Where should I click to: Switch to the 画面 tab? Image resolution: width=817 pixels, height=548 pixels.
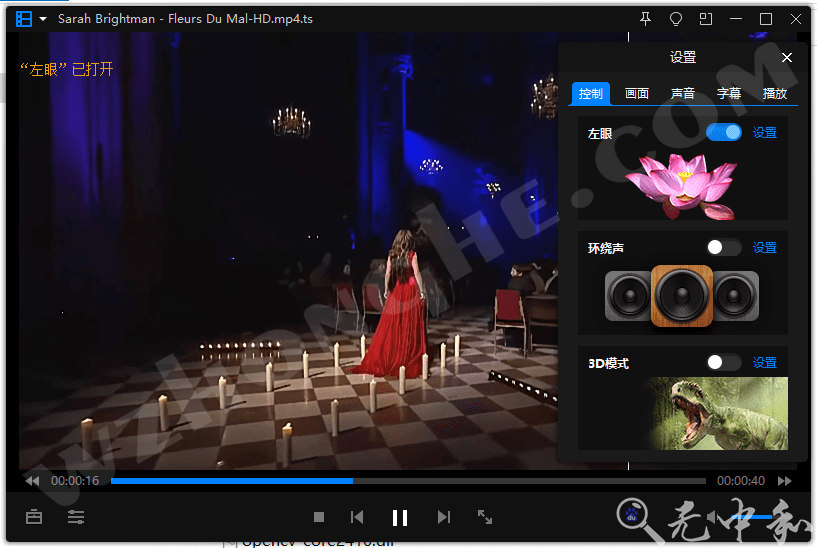point(637,94)
